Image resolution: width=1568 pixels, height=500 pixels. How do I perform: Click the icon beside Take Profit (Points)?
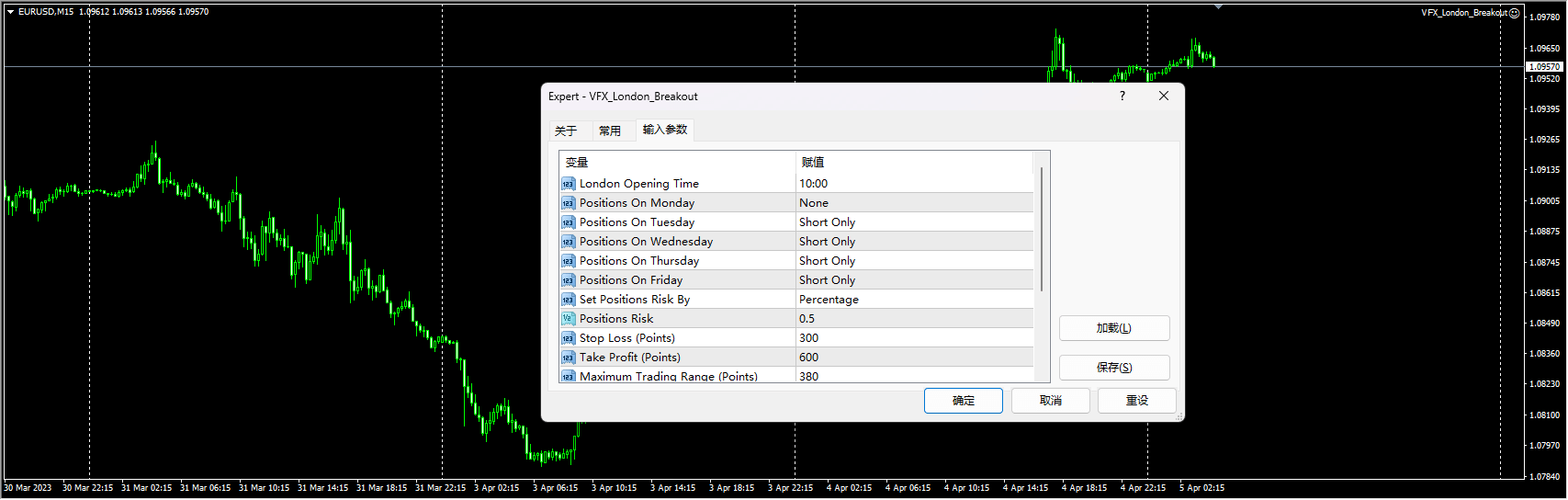pyautogui.click(x=568, y=358)
